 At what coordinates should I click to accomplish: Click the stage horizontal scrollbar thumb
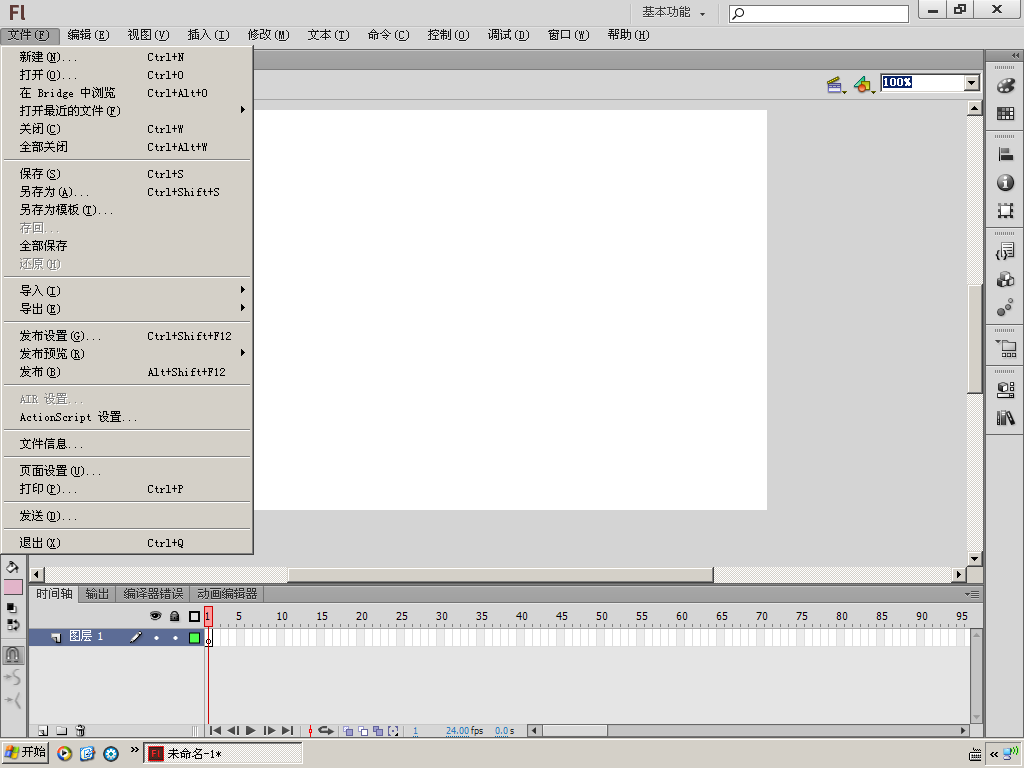500,575
